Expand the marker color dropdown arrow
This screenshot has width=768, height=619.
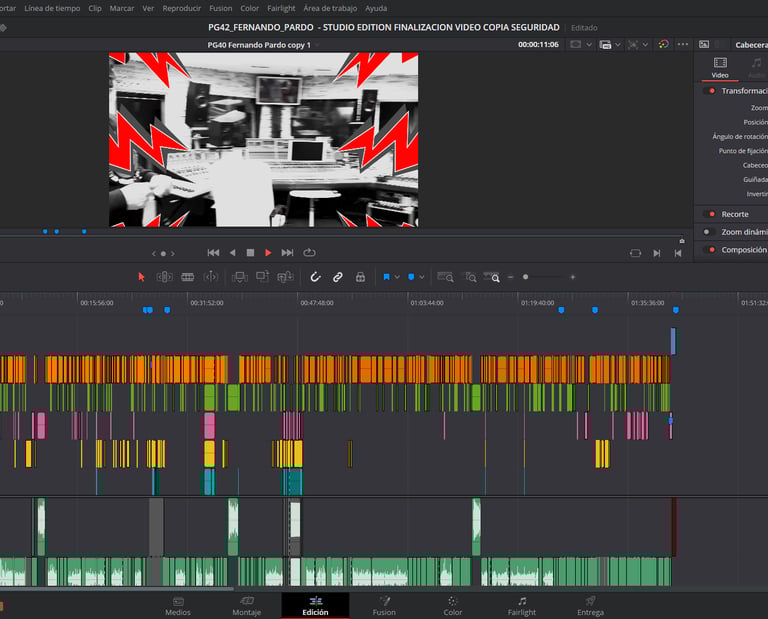pos(421,277)
